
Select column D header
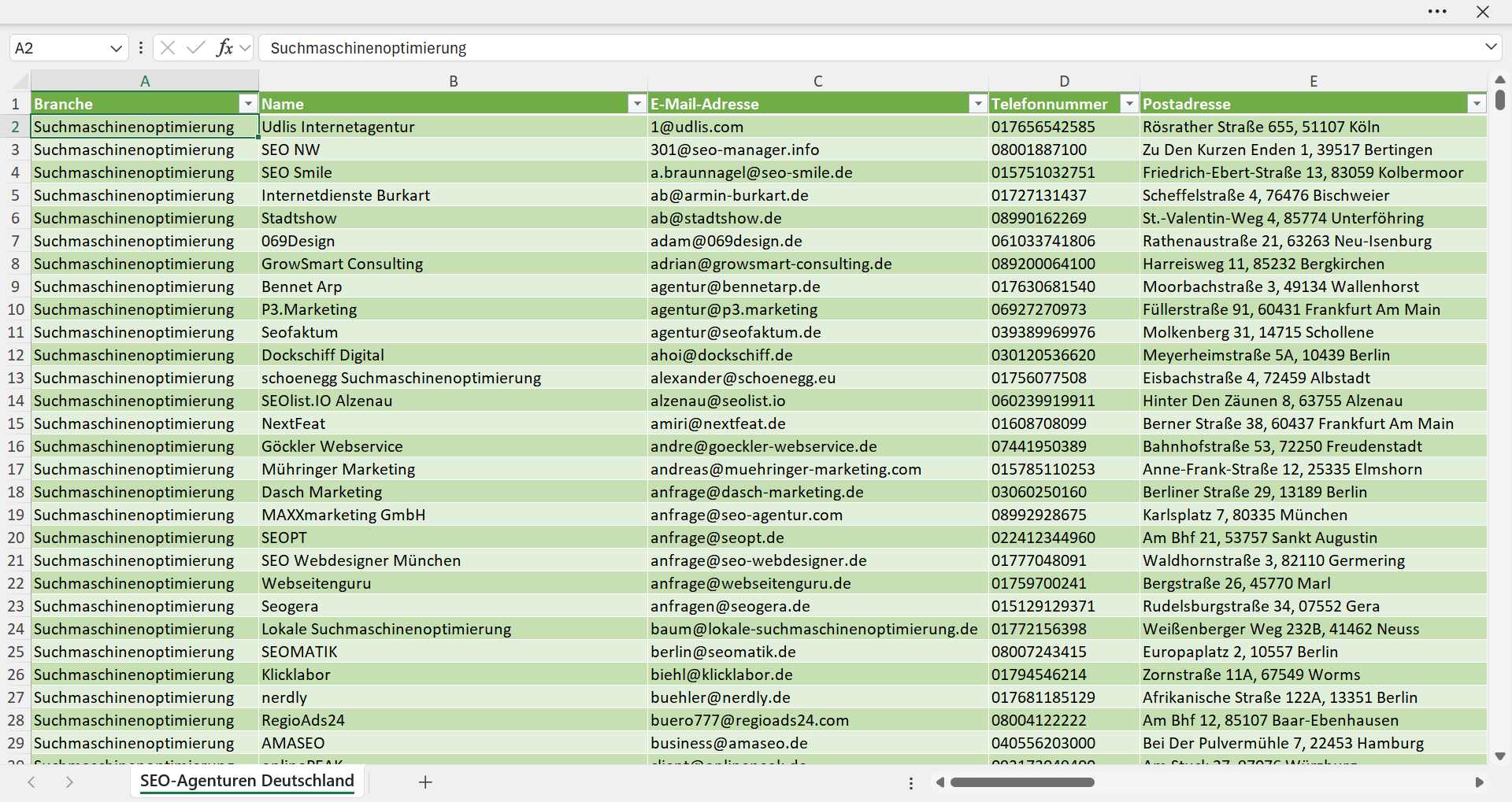(x=1064, y=81)
